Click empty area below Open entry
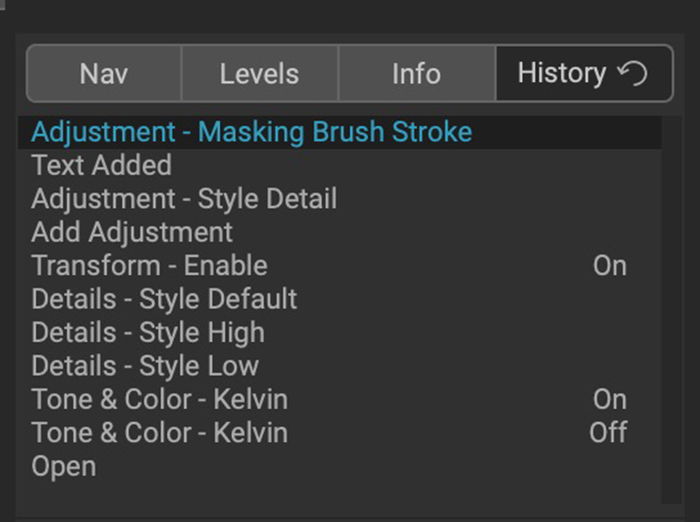 pyautogui.click(x=340, y=494)
